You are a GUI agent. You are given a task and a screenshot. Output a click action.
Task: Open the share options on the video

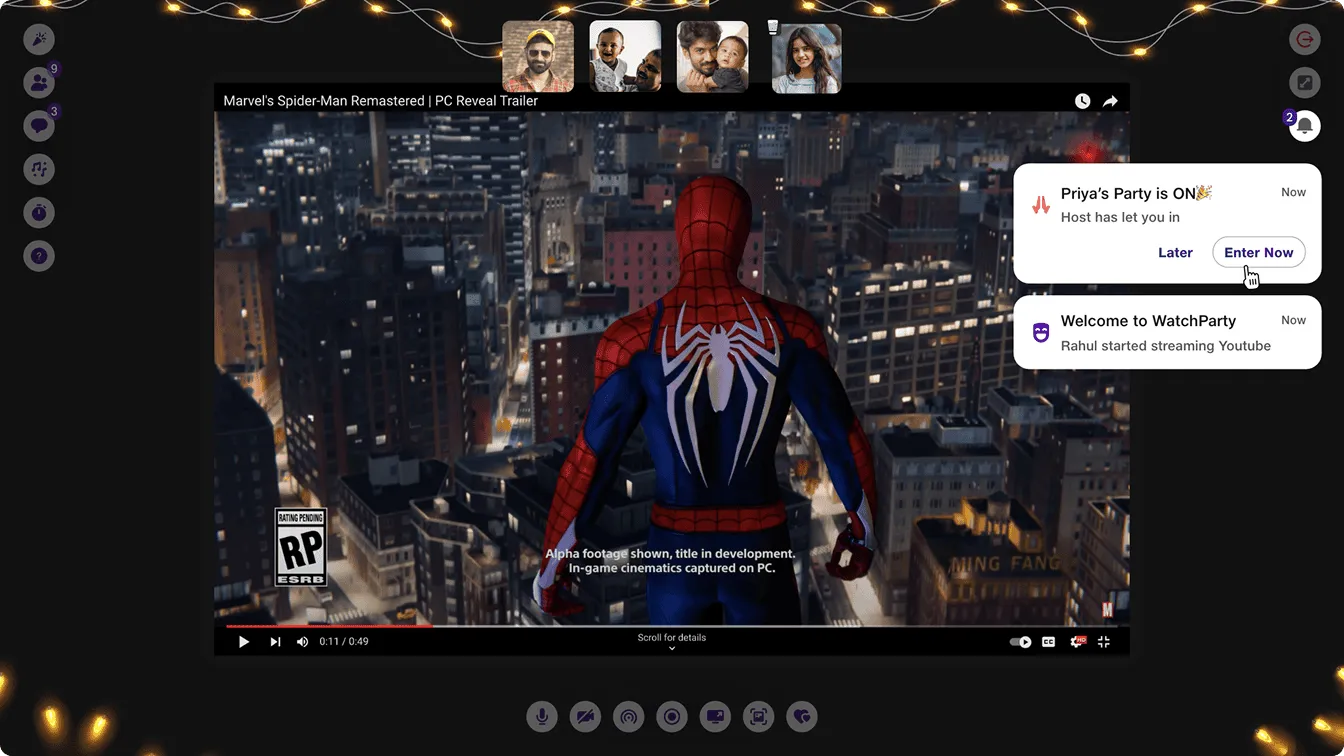pyautogui.click(x=1110, y=100)
